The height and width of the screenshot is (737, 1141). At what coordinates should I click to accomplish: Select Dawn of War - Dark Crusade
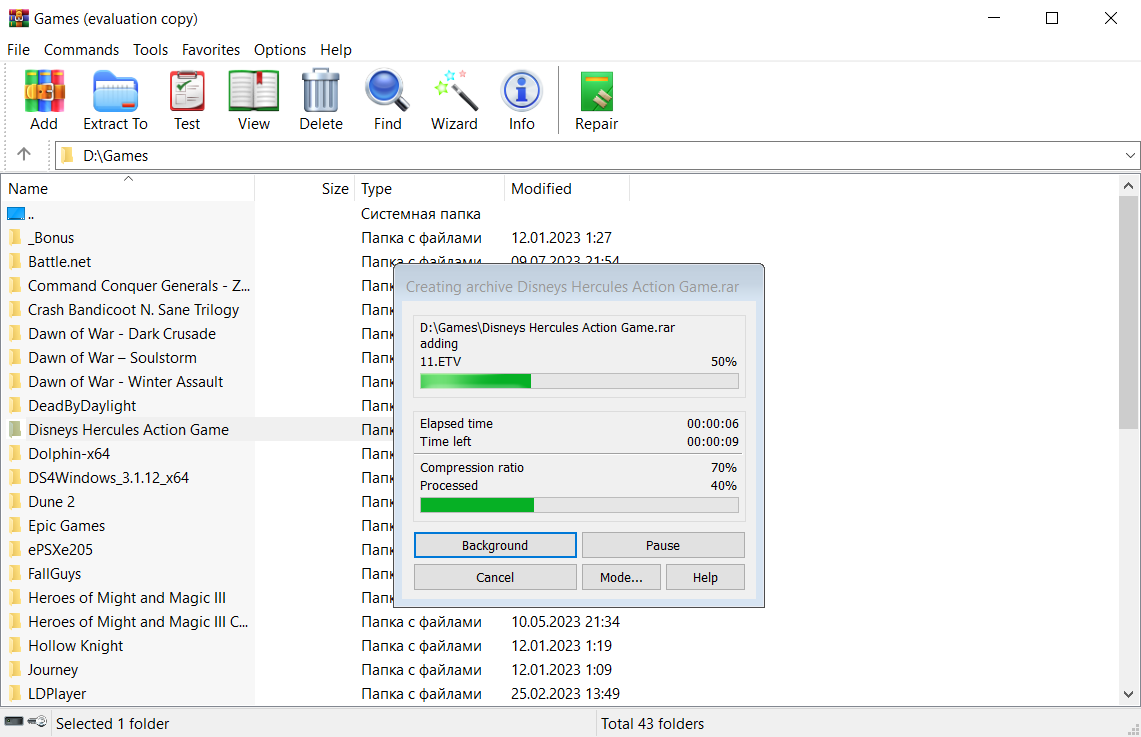[x=122, y=334]
